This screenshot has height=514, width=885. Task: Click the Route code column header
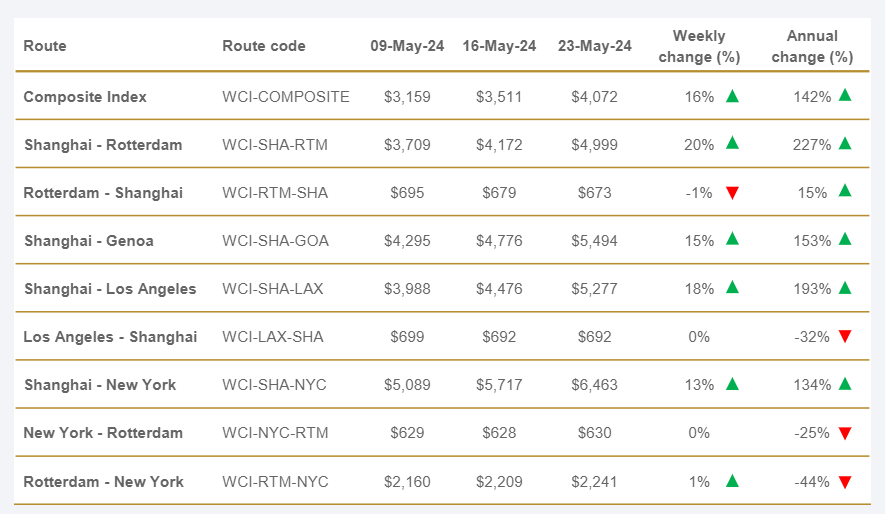[x=264, y=46]
